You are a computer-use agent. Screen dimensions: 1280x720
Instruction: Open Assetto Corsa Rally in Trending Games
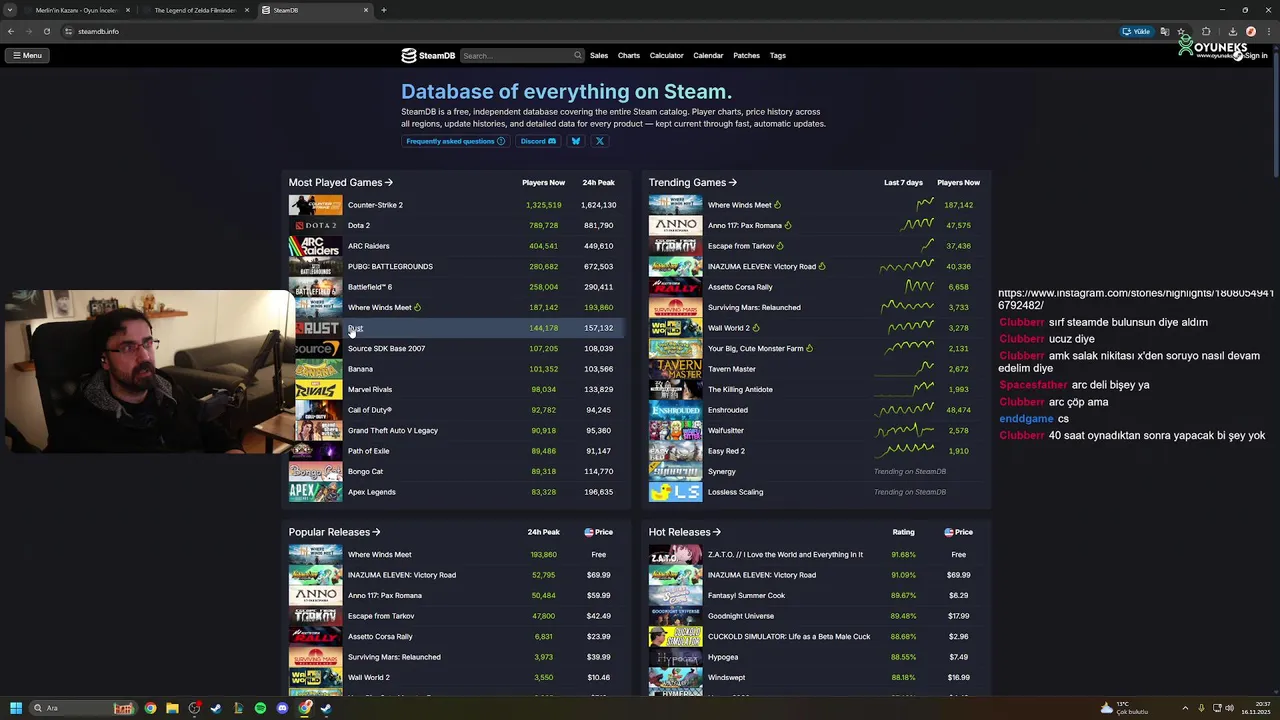pos(740,287)
